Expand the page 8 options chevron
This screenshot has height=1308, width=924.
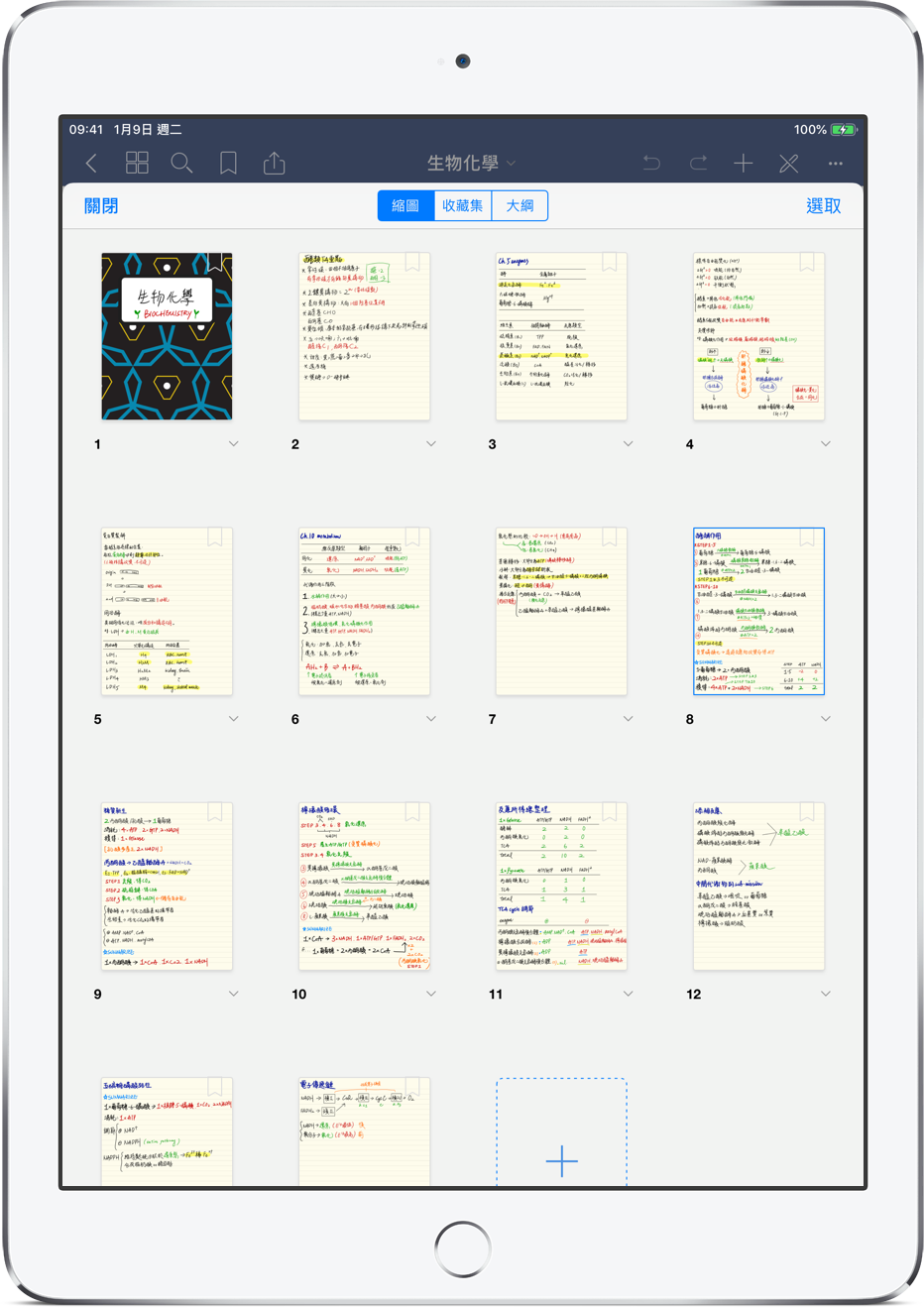coord(825,719)
